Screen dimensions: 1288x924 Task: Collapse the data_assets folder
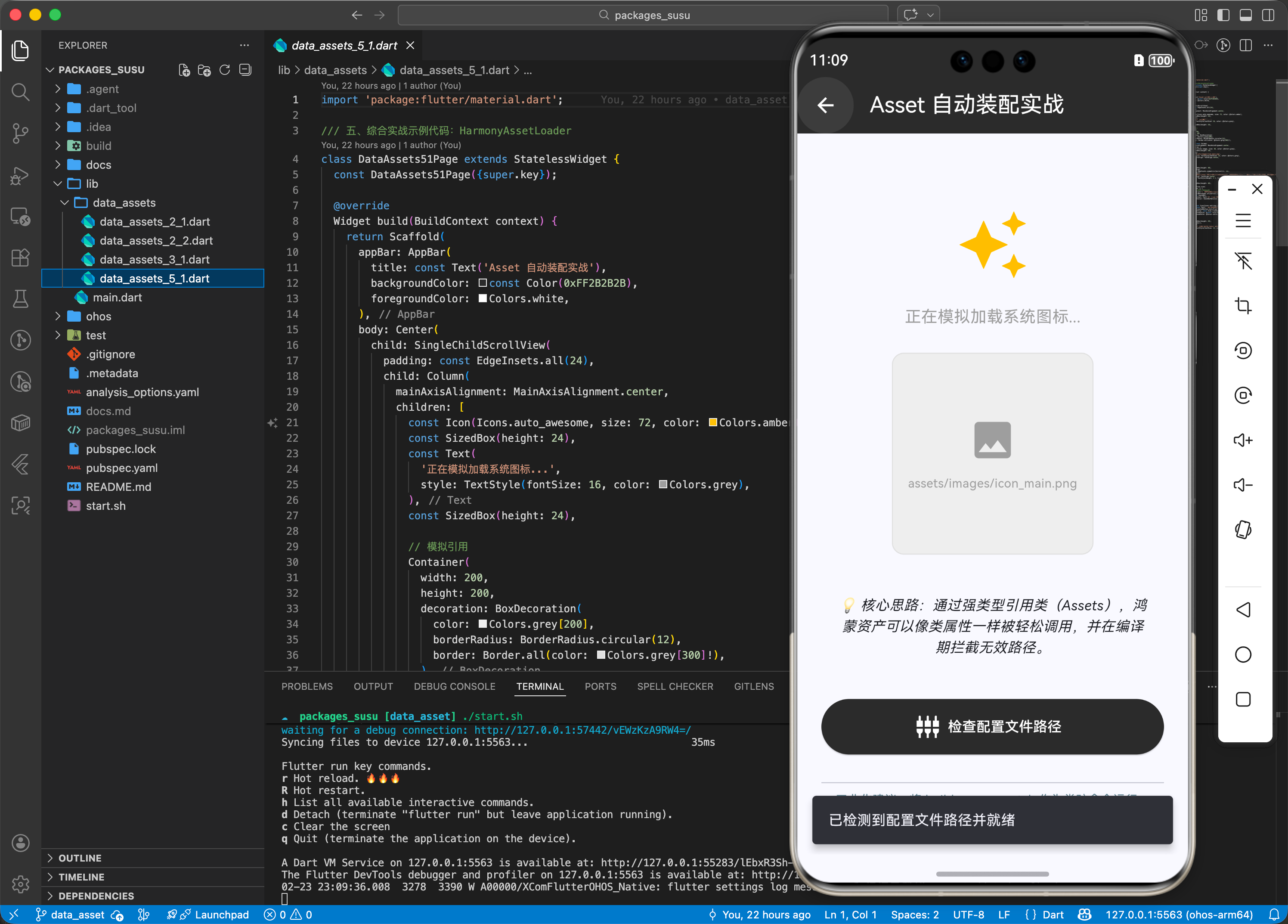(x=123, y=203)
